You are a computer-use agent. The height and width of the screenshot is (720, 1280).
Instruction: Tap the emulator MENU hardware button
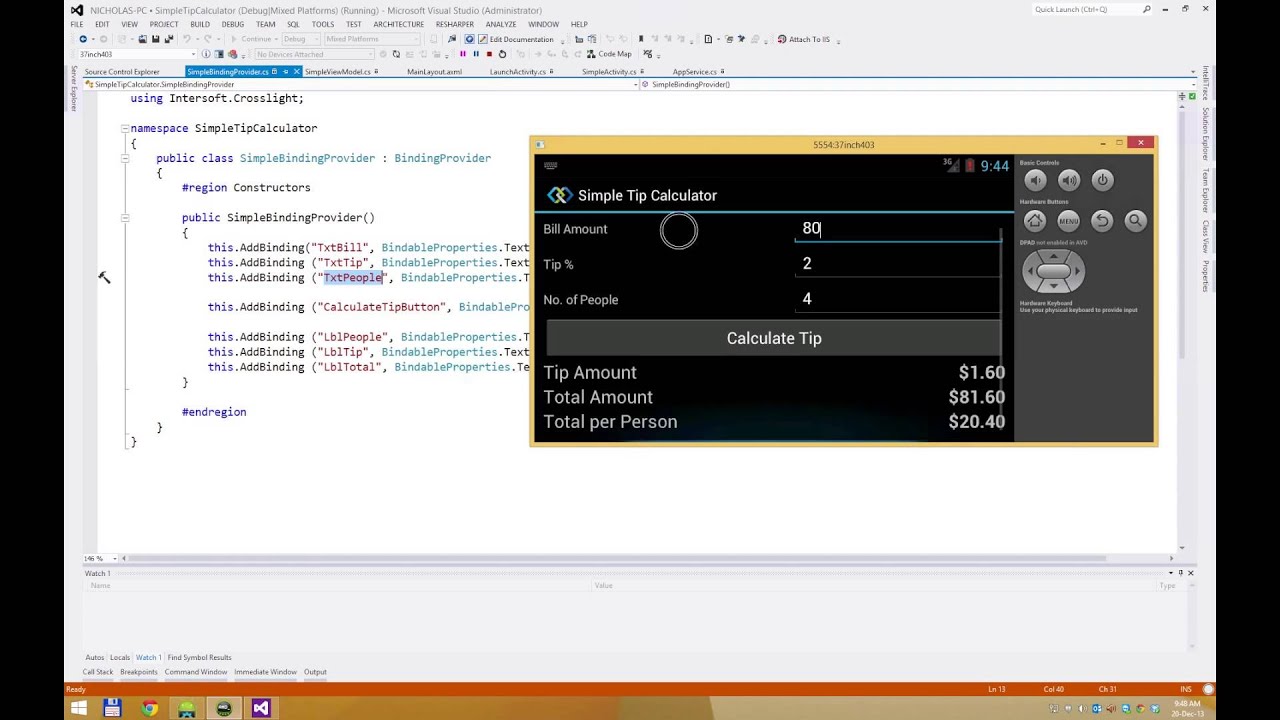(x=1069, y=221)
